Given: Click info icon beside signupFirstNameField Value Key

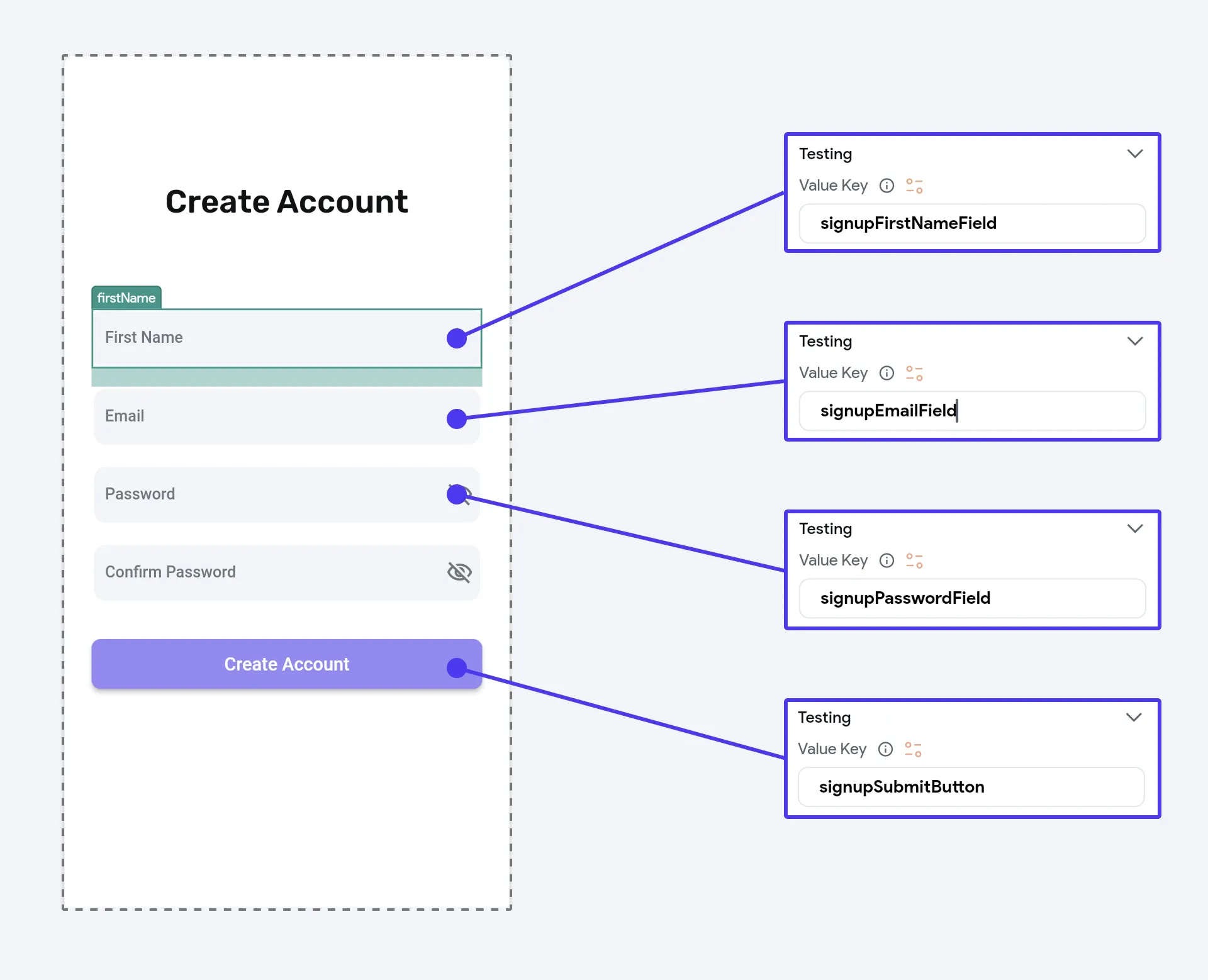Looking at the screenshot, I should [x=886, y=186].
